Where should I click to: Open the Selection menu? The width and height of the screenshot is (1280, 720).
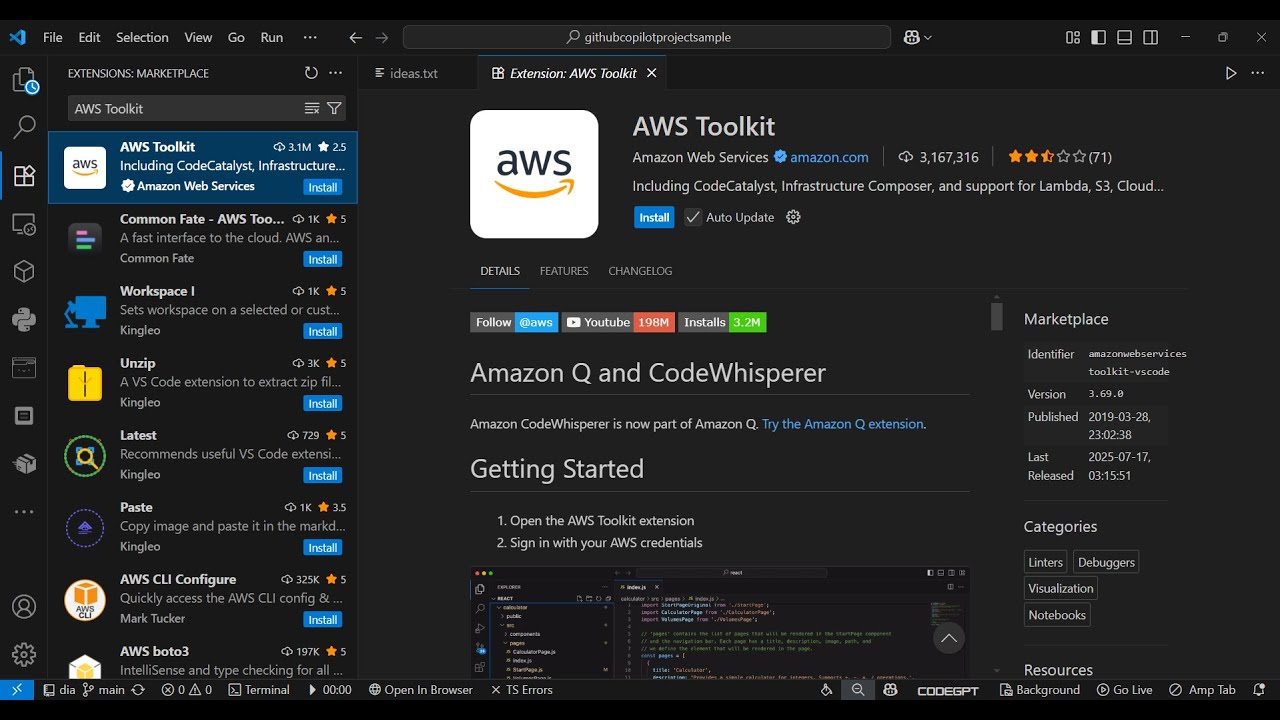pyautogui.click(x=142, y=37)
